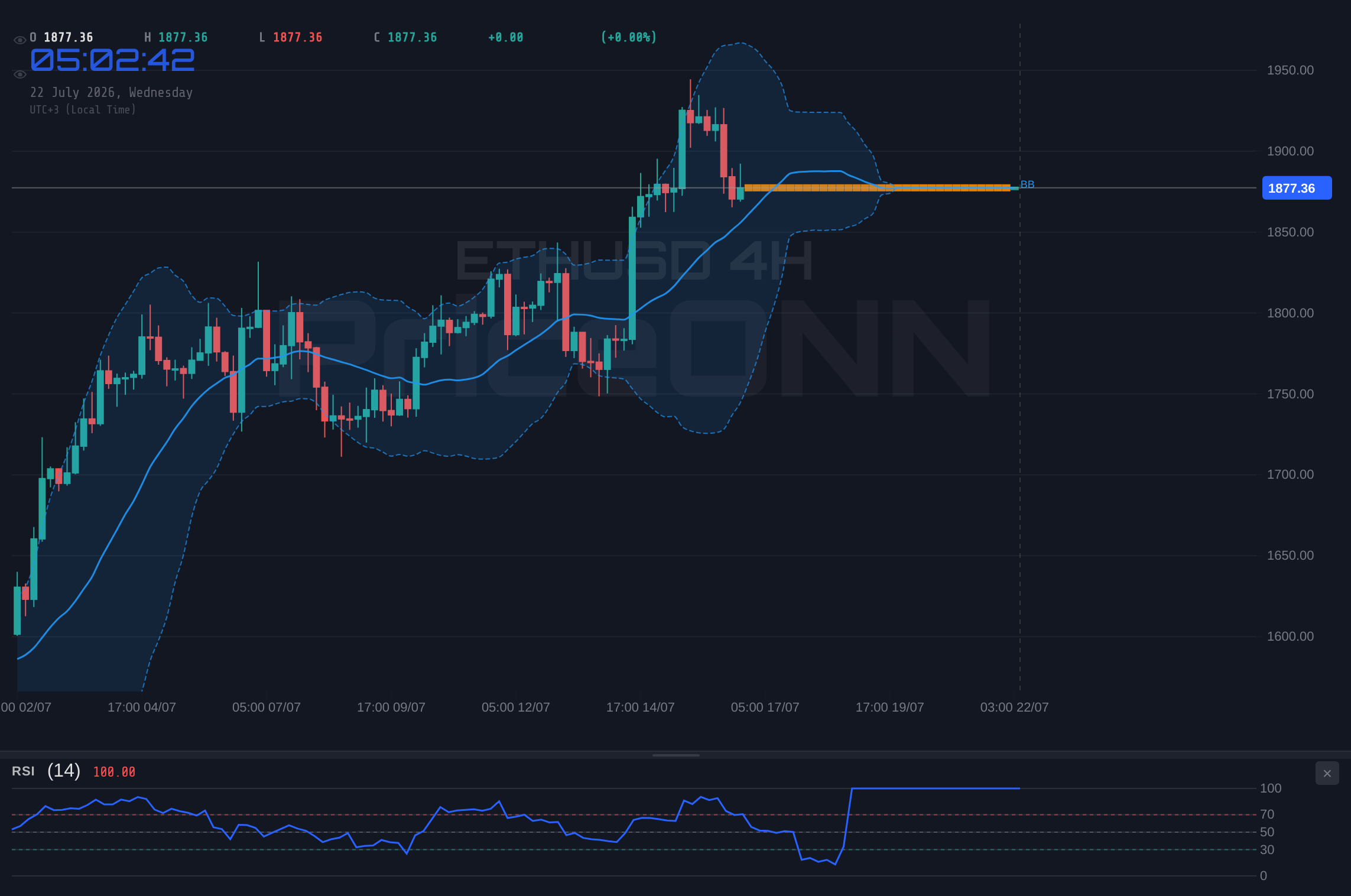This screenshot has width=1351, height=896.
Task: Click the panel divider handle above RSI
Action: (x=675, y=755)
